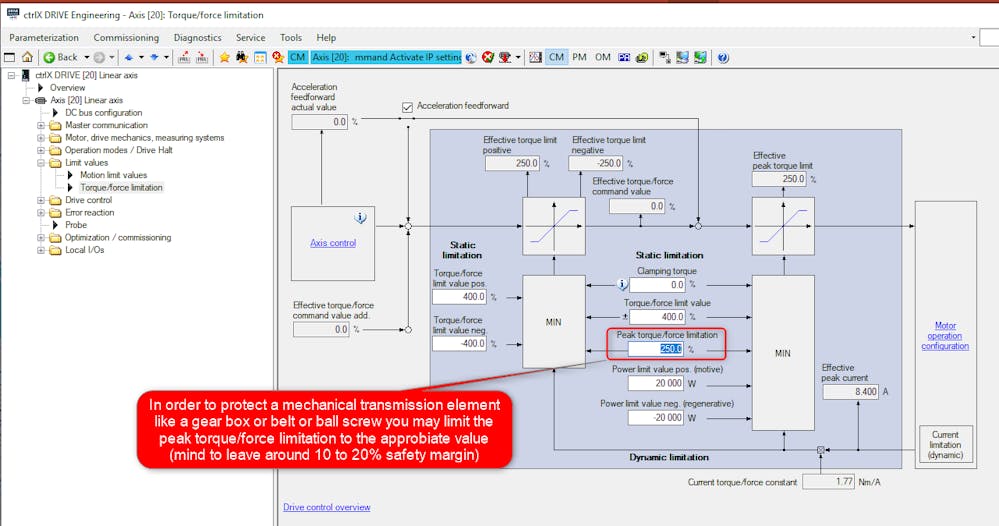This screenshot has width=999, height=526.
Task: Select Overview in the tree
Action: [67, 88]
